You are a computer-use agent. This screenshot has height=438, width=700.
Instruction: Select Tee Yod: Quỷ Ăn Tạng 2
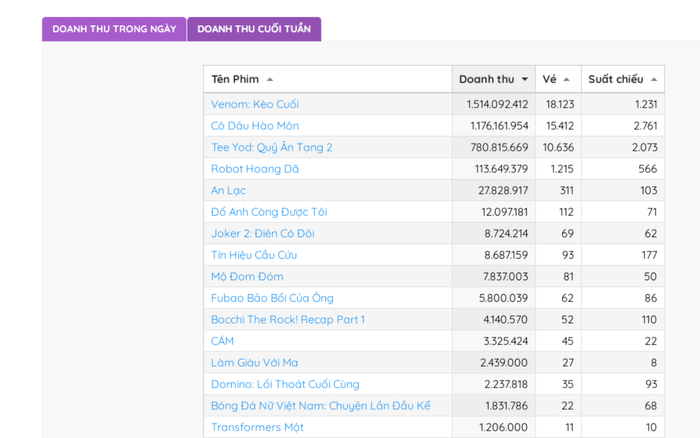coord(271,147)
